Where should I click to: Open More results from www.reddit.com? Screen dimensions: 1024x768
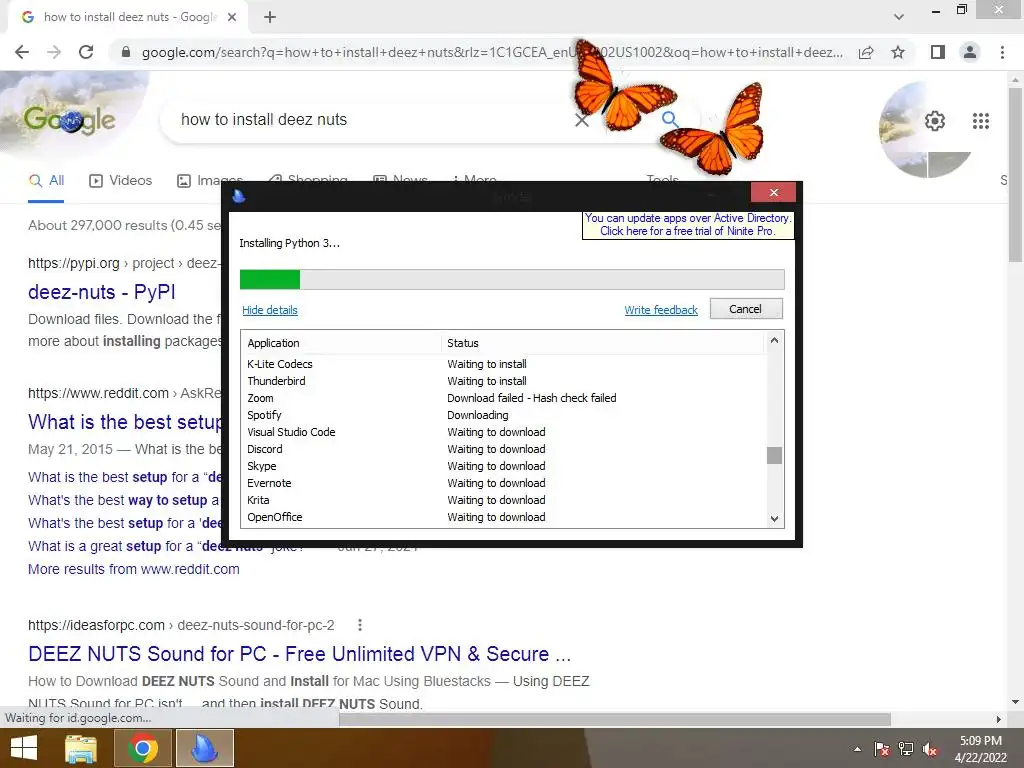point(133,569)
